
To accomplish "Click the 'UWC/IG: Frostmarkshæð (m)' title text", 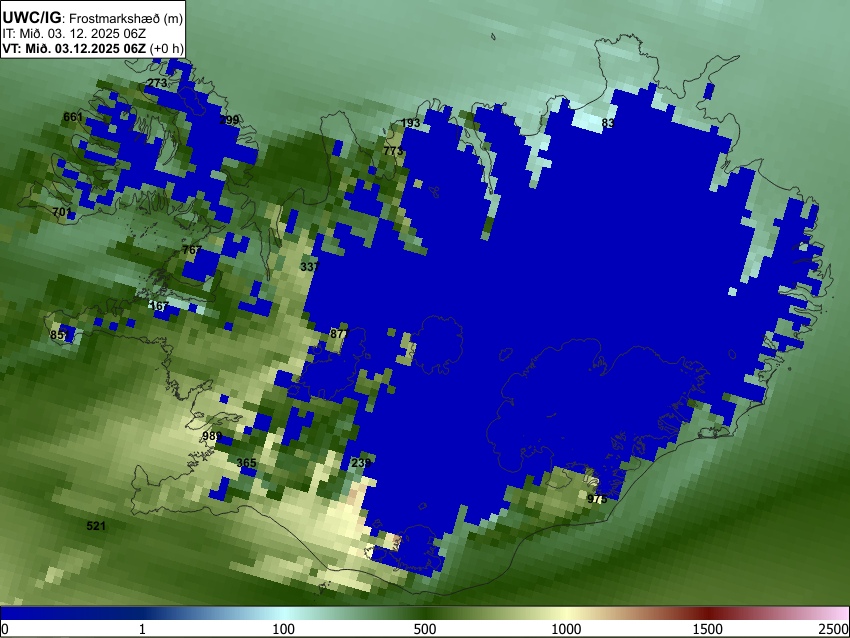I will tap(93, 18).
